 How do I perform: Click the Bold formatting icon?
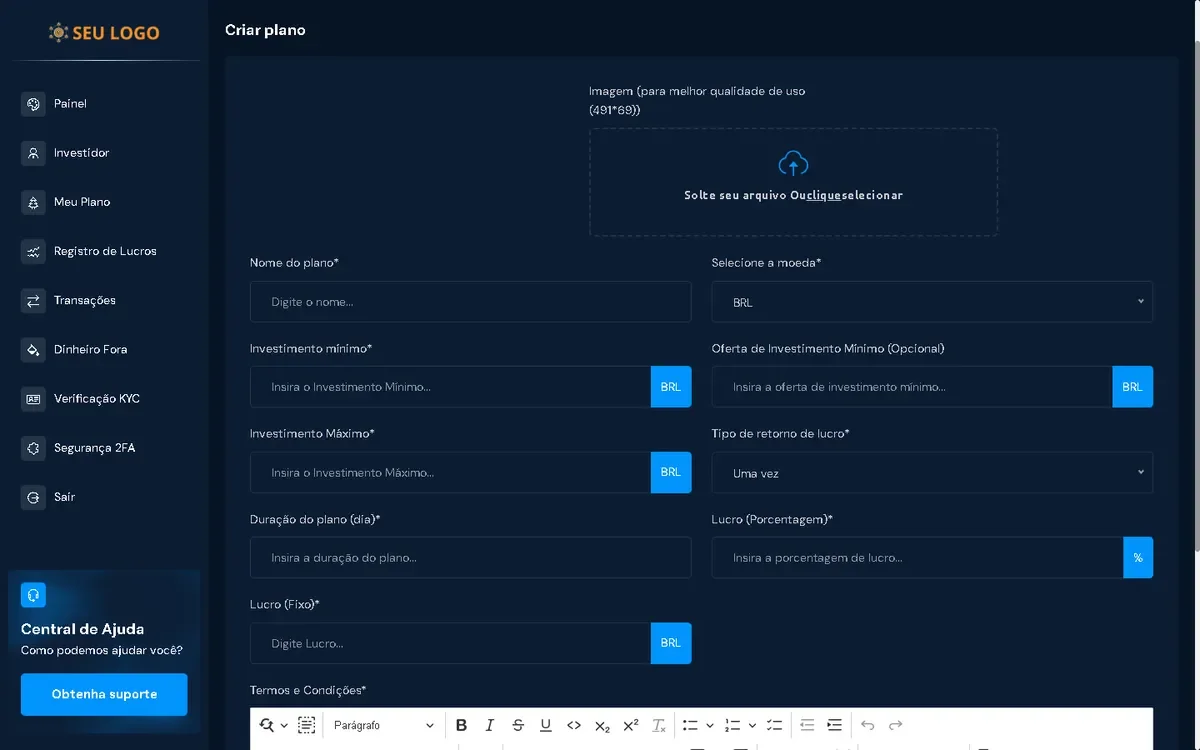point(461,725)
